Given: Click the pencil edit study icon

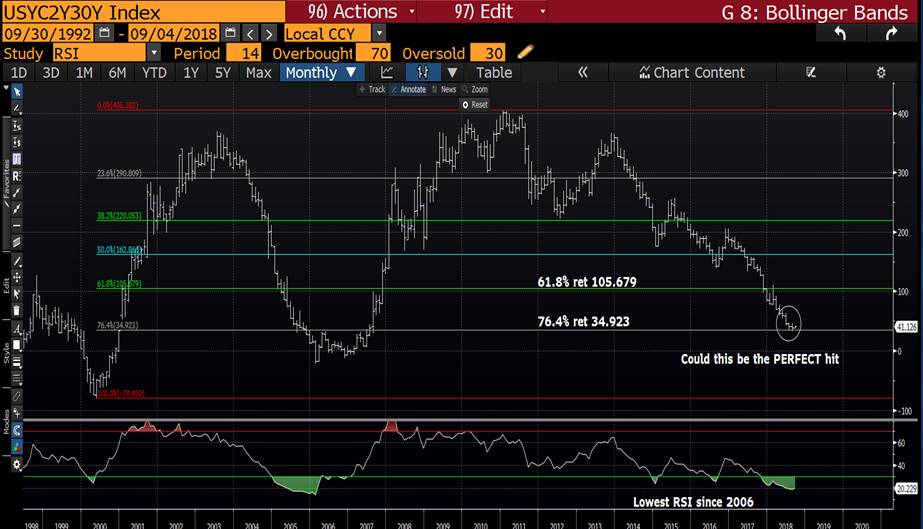Looking at the screenshot, I should (x=526, y=52).
